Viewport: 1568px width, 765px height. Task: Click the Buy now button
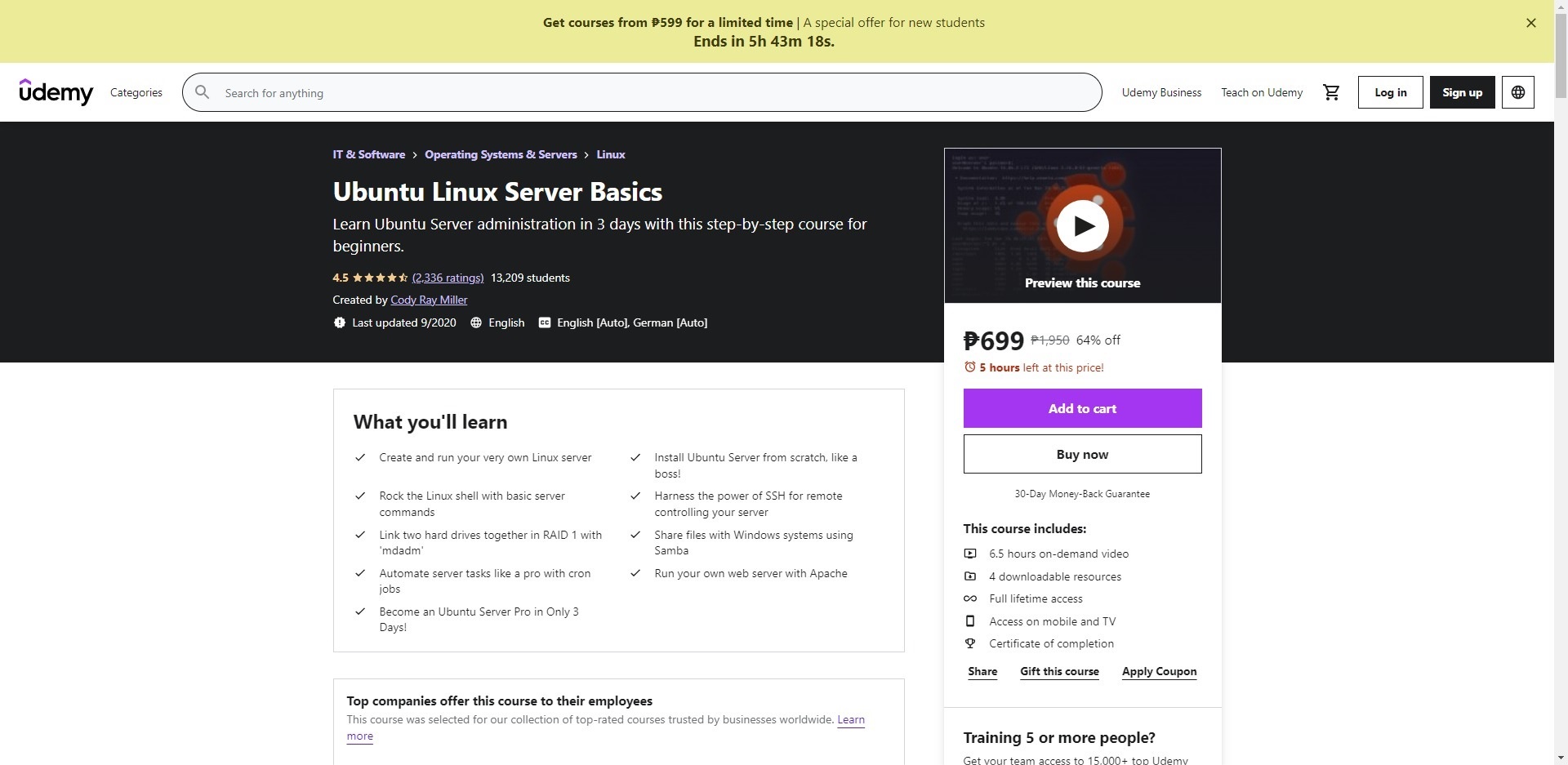pyautogui.click(x=1082, y=454)
